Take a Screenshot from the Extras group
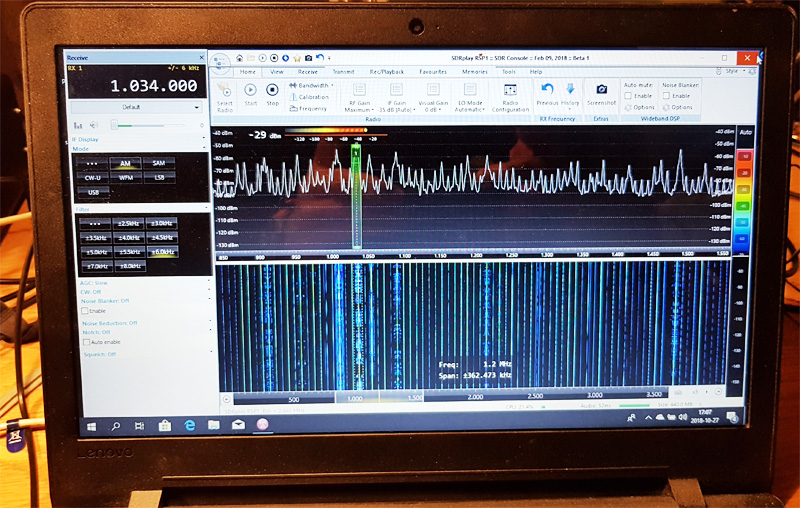Viewport: 800px width, 508px height. click(x=602, y=94)
